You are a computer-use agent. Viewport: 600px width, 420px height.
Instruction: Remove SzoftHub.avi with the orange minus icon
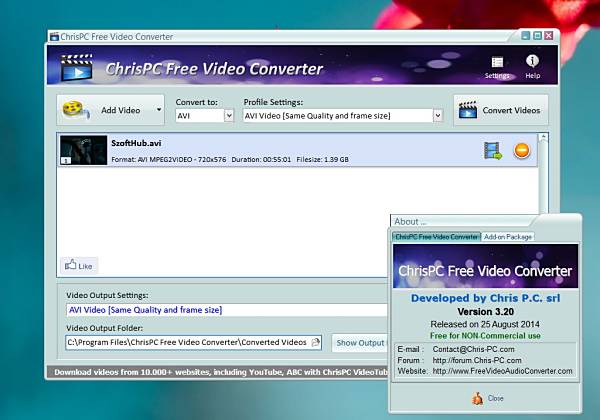522,150
